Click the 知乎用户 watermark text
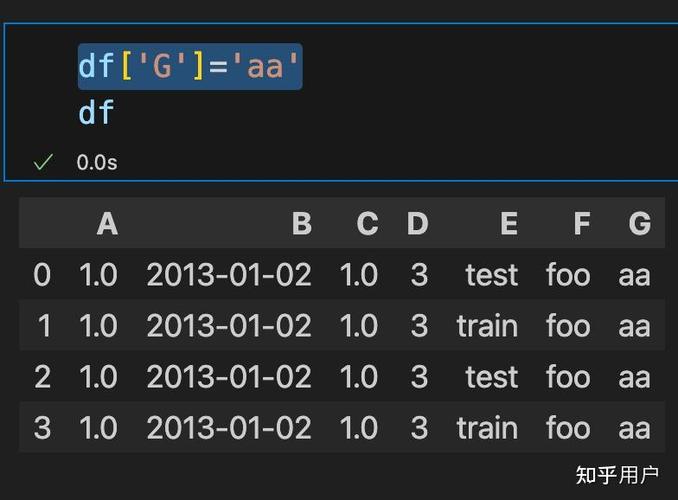Screen dimensions: 678x500 (x=617, y=474)
